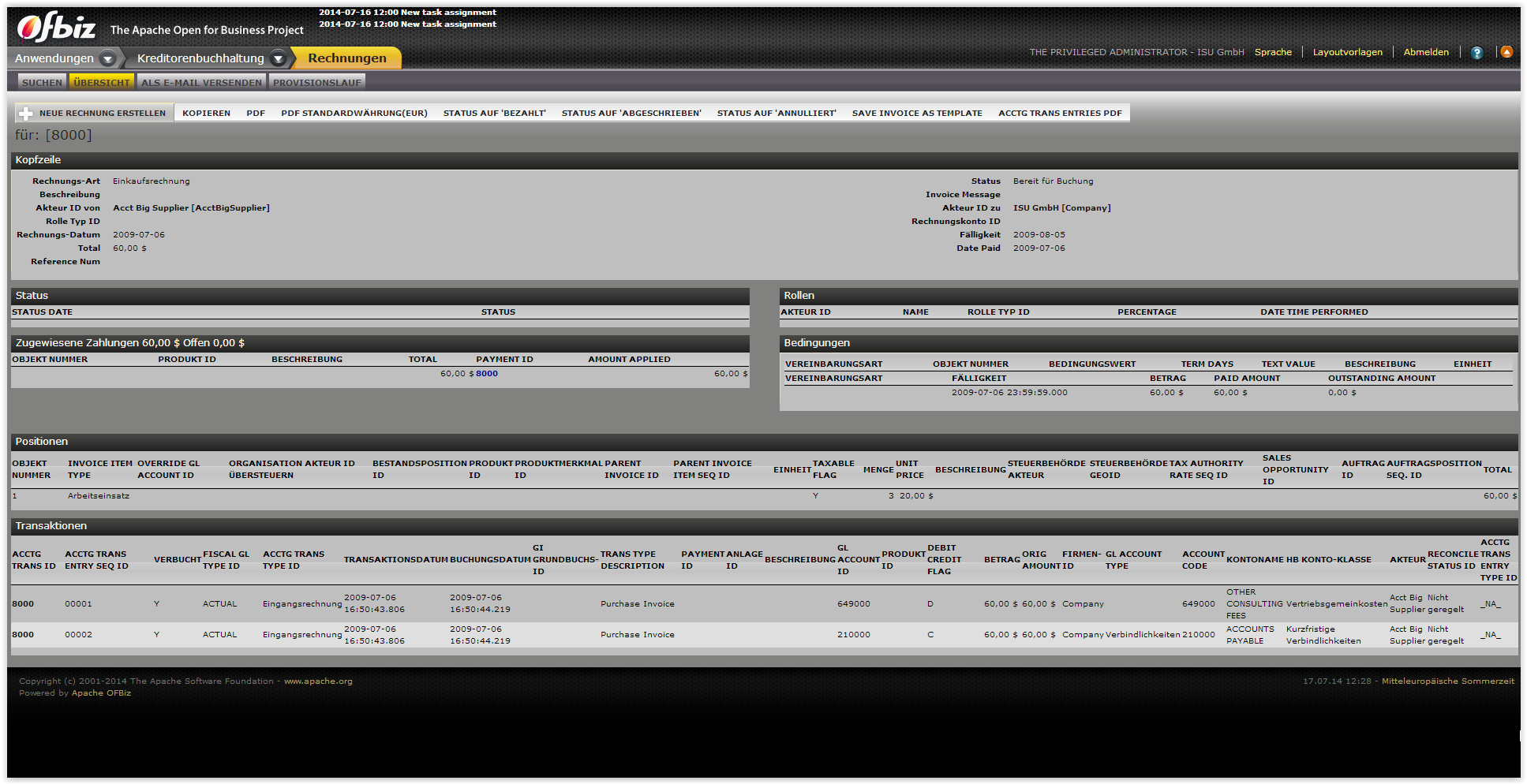The height and width of the screenshot is (784, 1527).
Task: Open the help question mark icon
Action: coord(1476,53)
